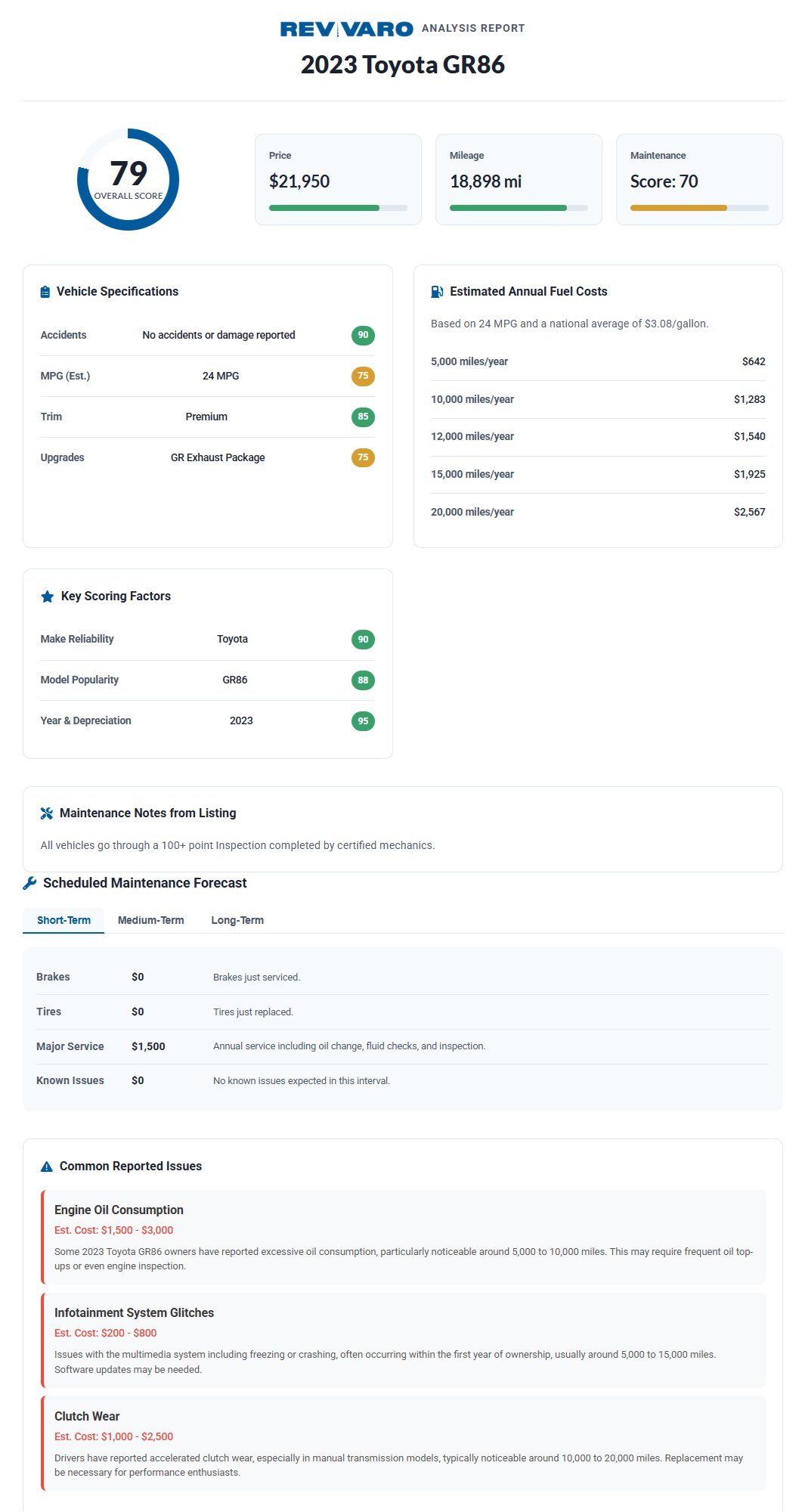Click the Vehicle Specifications heading
This screenshot has height=1512, width=805.
[x=117, y=292]
